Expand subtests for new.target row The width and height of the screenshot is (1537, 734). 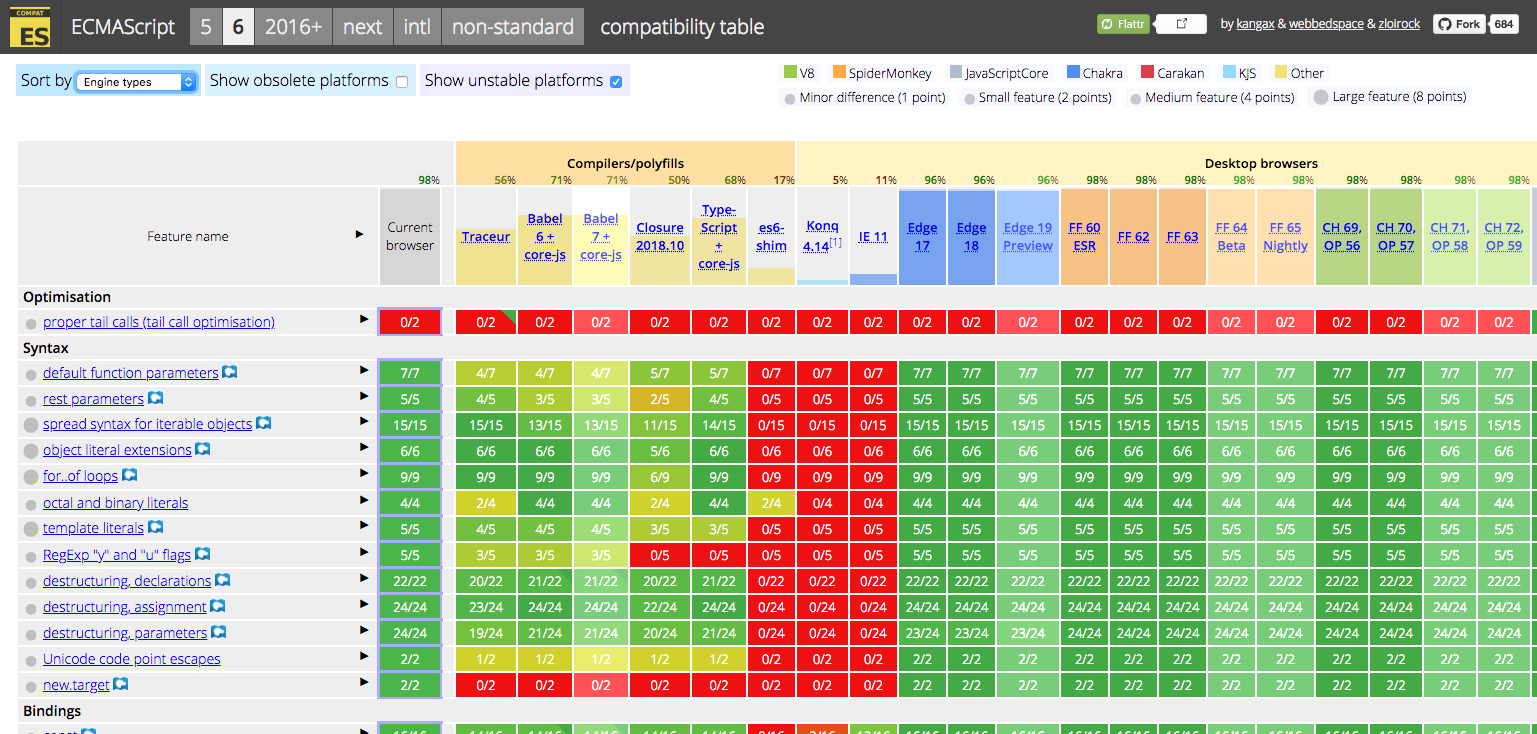pyautogui.click(x=364, y=682)
